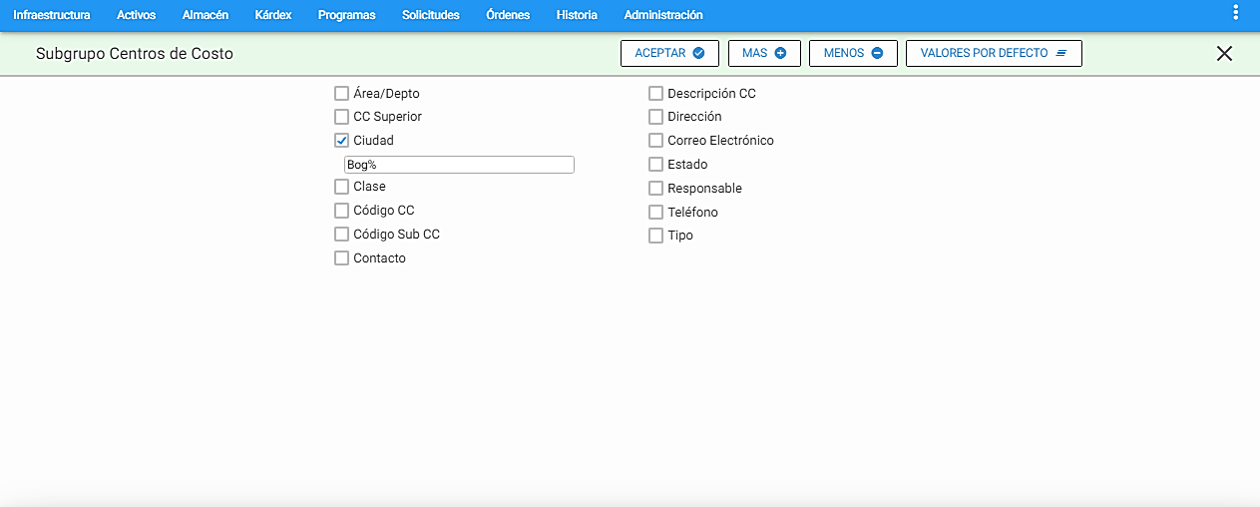Enable the Código Sub CC checkbox
1260x507 pixels.
342,234
